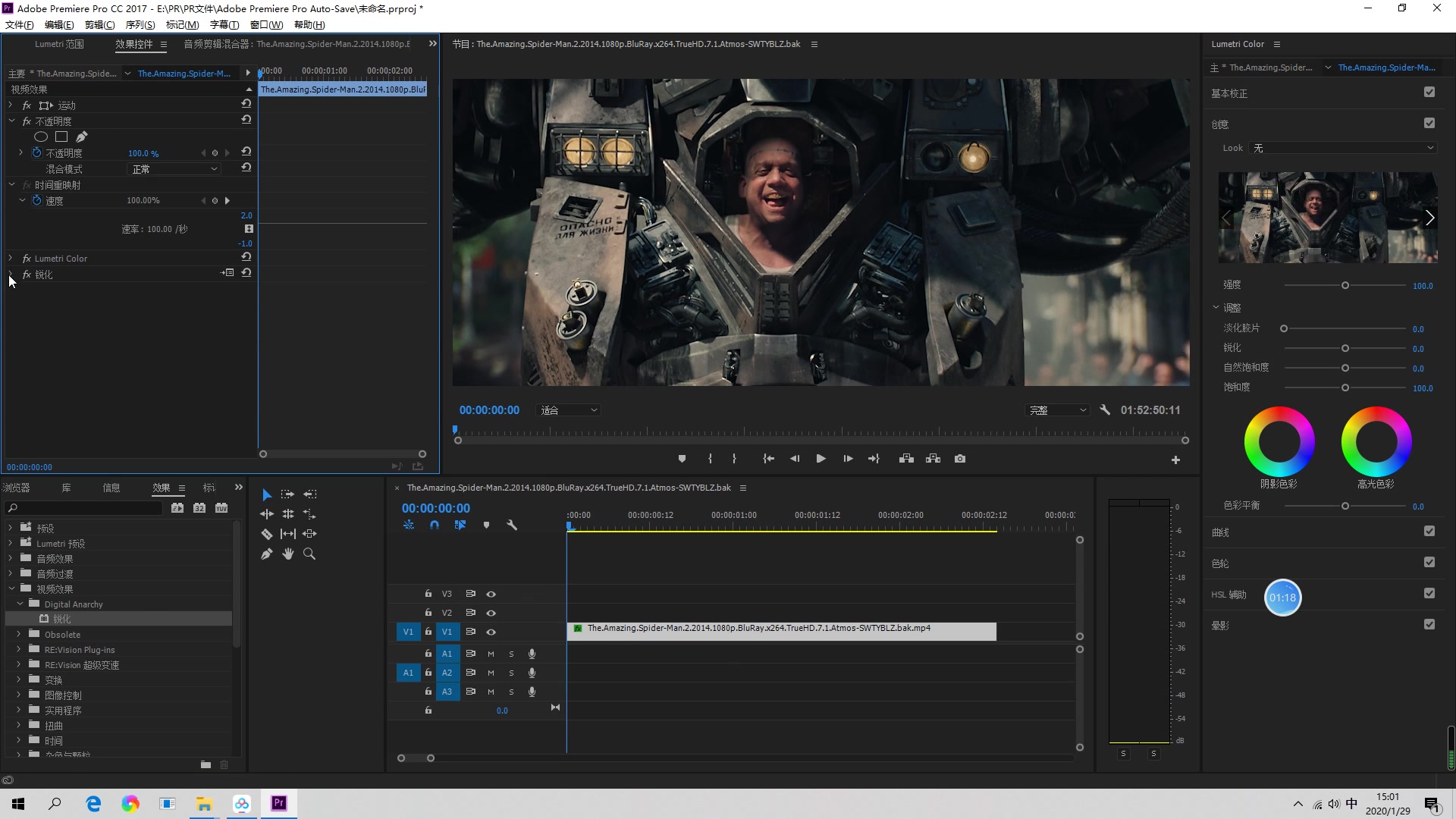Select the Zoom magnifier tool
1456x819 pixels.
click(x=309, y=554)
